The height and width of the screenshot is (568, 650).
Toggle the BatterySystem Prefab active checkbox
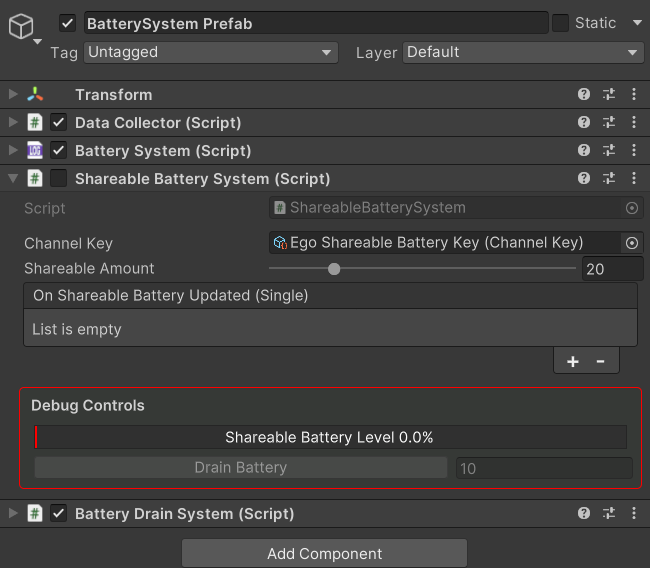click(67, 23)
